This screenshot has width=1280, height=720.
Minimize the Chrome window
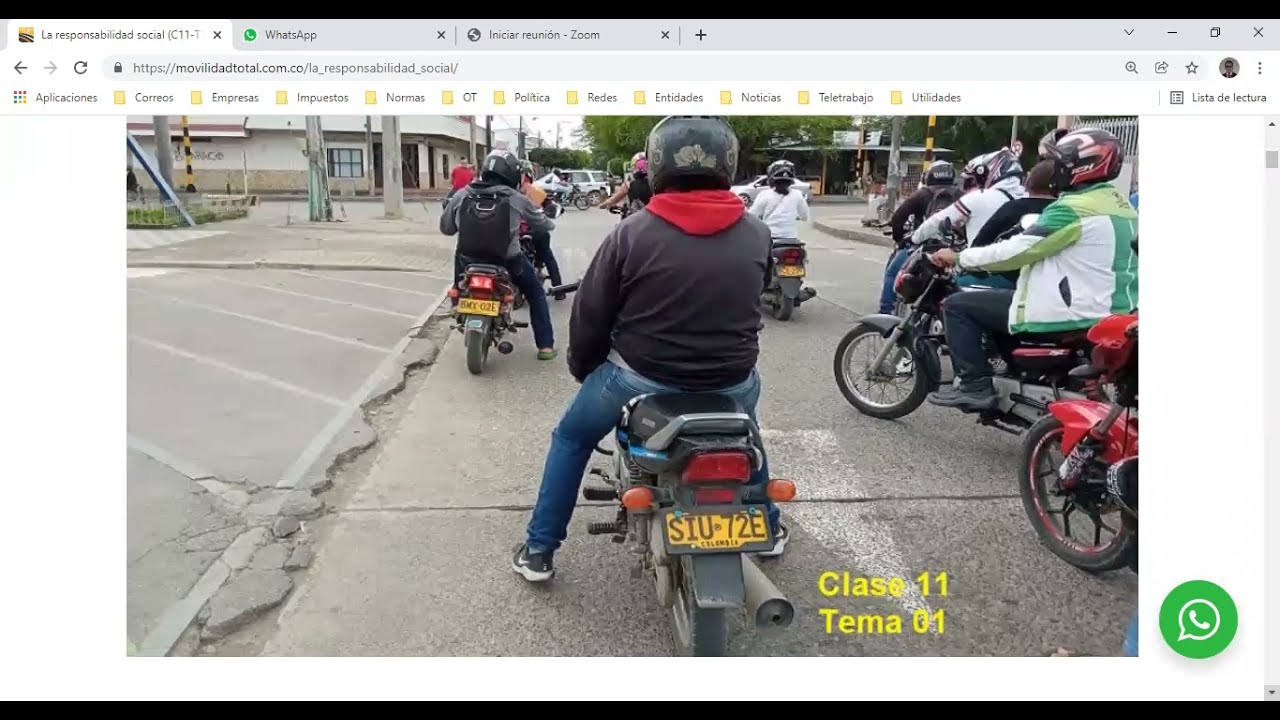[x=1172, y=33]
